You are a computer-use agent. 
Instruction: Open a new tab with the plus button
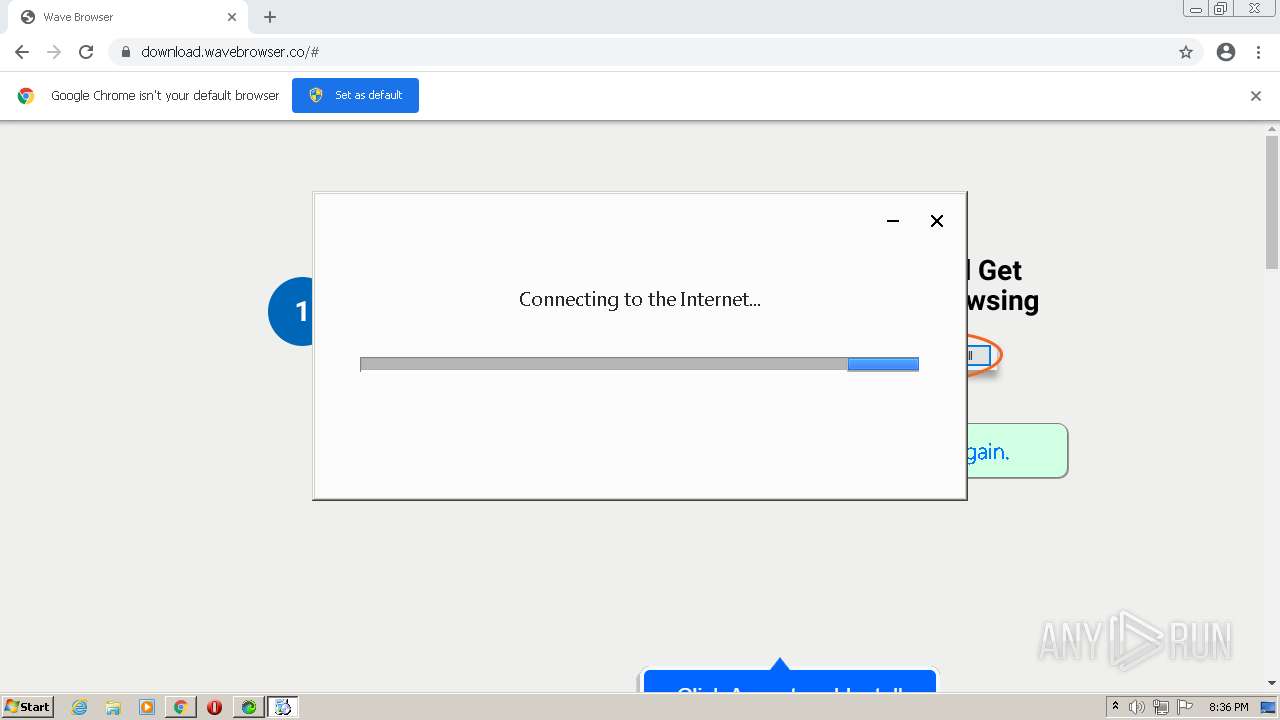(x=270, y=17)
